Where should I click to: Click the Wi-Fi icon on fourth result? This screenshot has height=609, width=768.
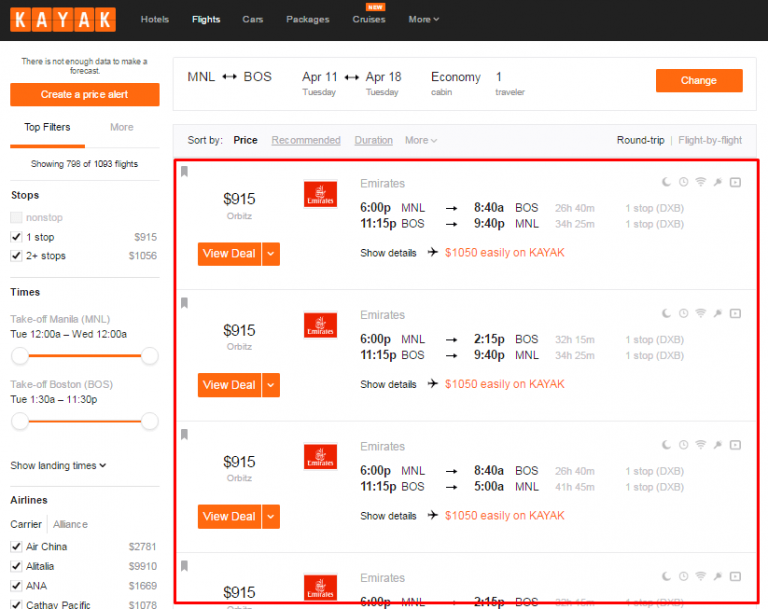click(x=701, y=576)
